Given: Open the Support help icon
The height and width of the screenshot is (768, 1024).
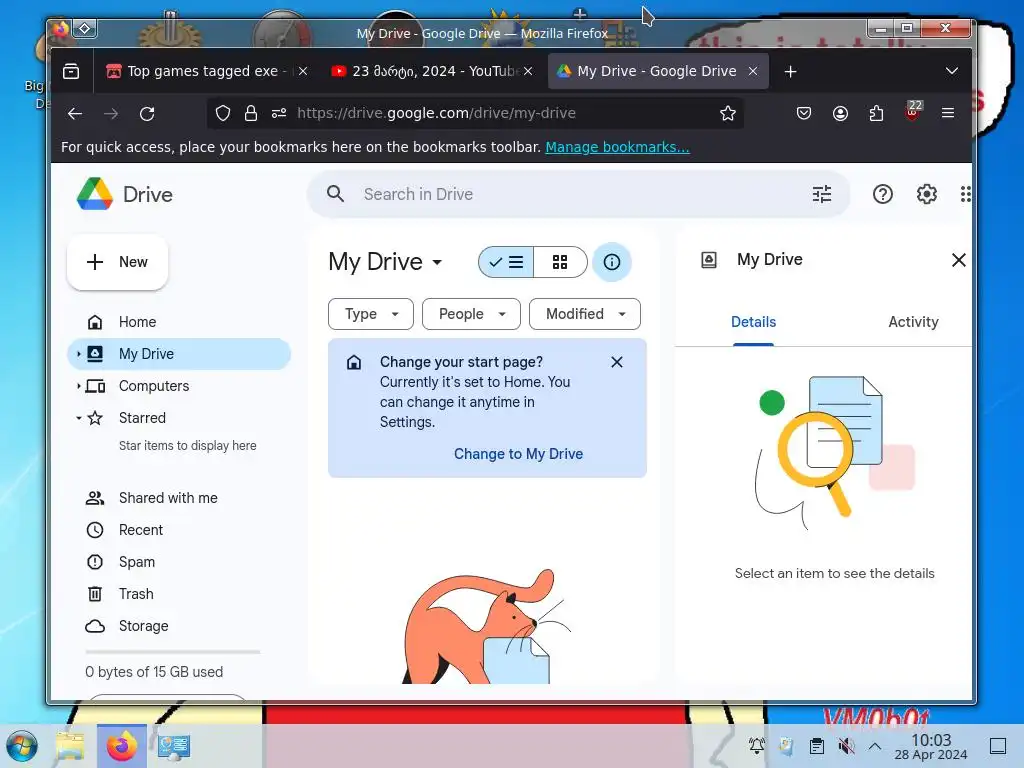Looking at the screenshot, I should click(x=882, y=194).
